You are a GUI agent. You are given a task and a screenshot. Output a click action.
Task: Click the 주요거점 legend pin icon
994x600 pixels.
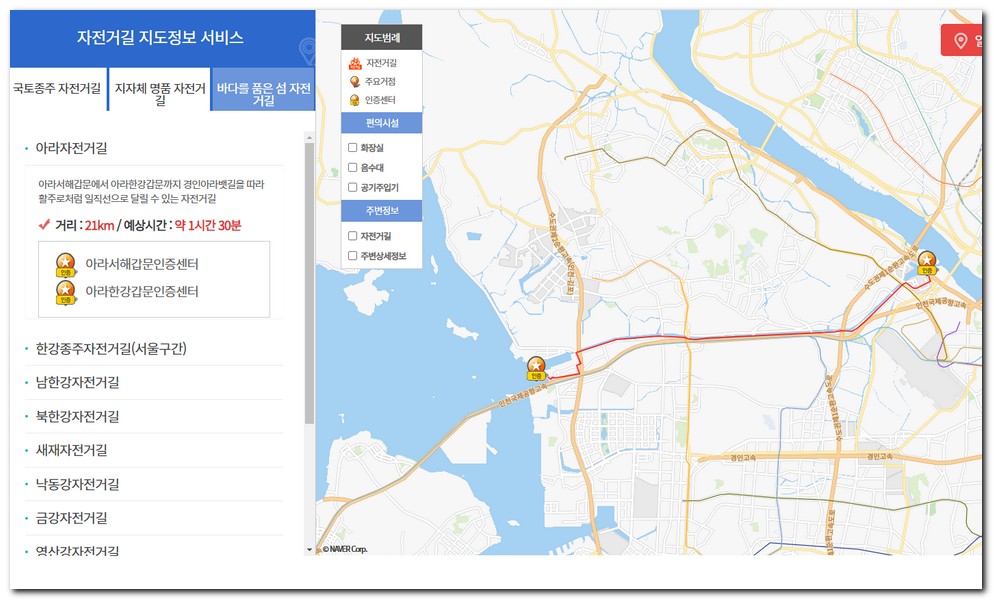[354, 82]
